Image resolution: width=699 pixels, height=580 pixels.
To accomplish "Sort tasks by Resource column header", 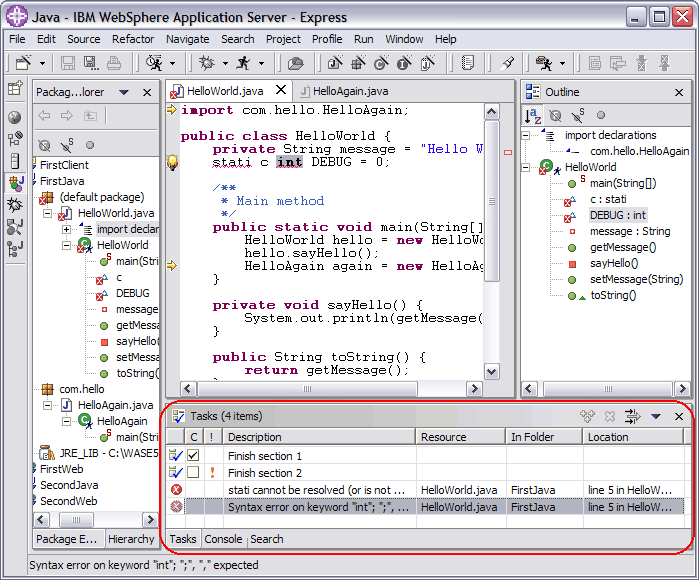I will click(x=461, y=437).
